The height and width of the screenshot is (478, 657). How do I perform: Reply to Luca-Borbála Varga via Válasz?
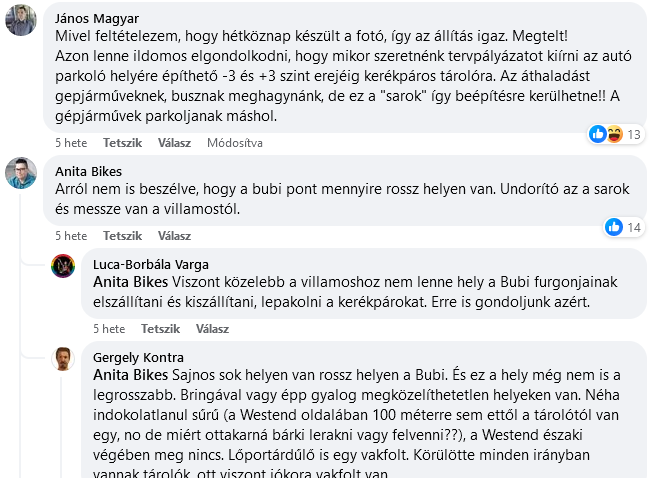coord(212,329)
